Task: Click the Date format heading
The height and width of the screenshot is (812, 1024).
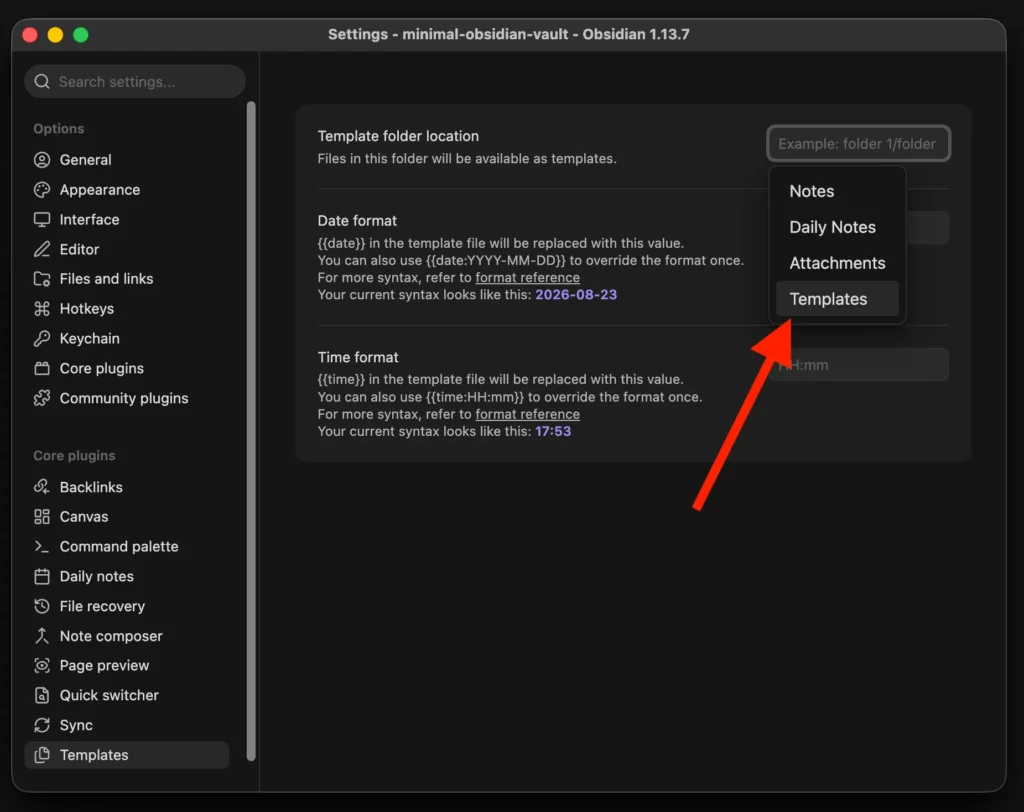Action: (357, 221)
